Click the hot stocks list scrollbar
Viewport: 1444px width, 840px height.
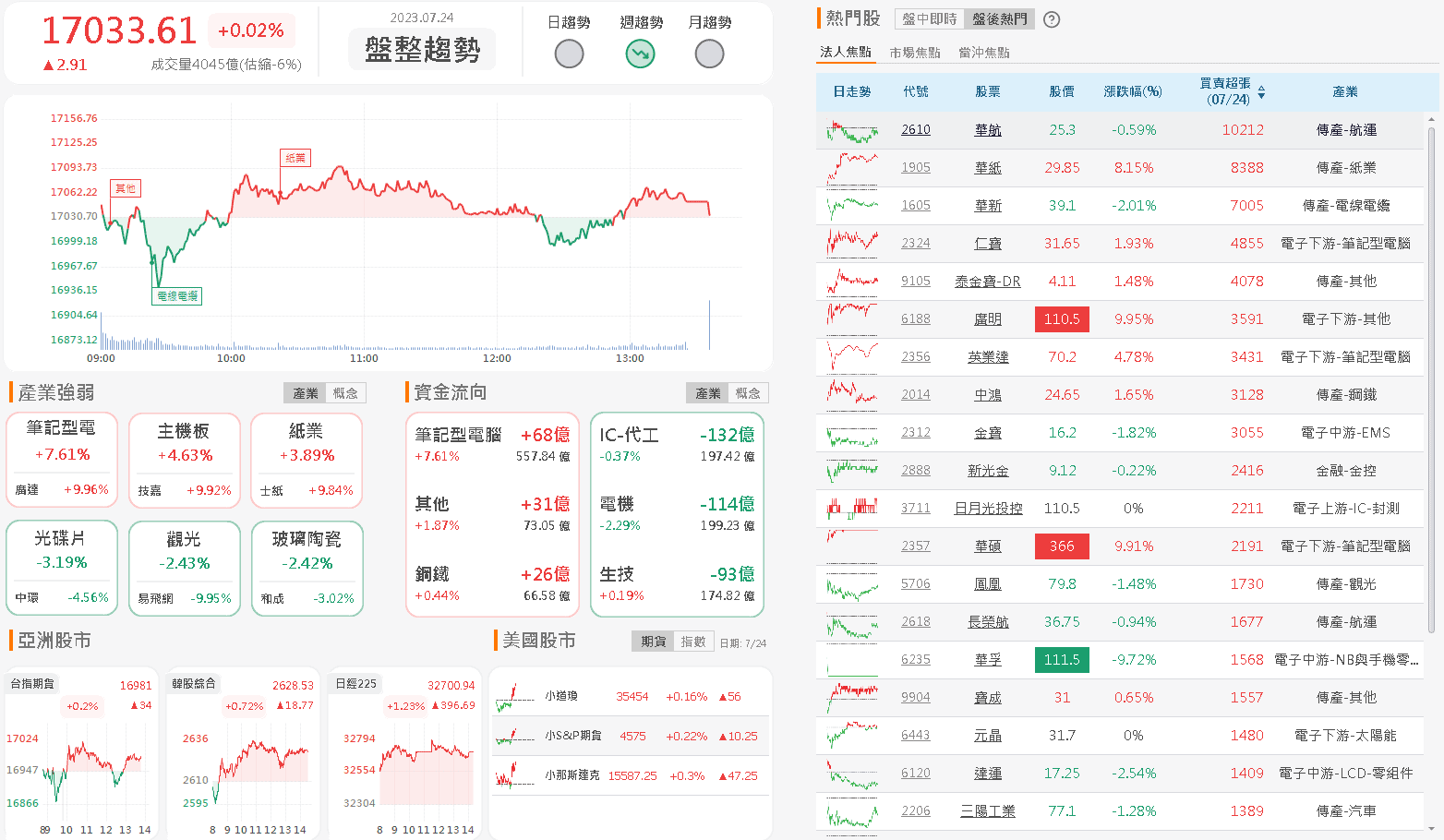(1432, 378)
